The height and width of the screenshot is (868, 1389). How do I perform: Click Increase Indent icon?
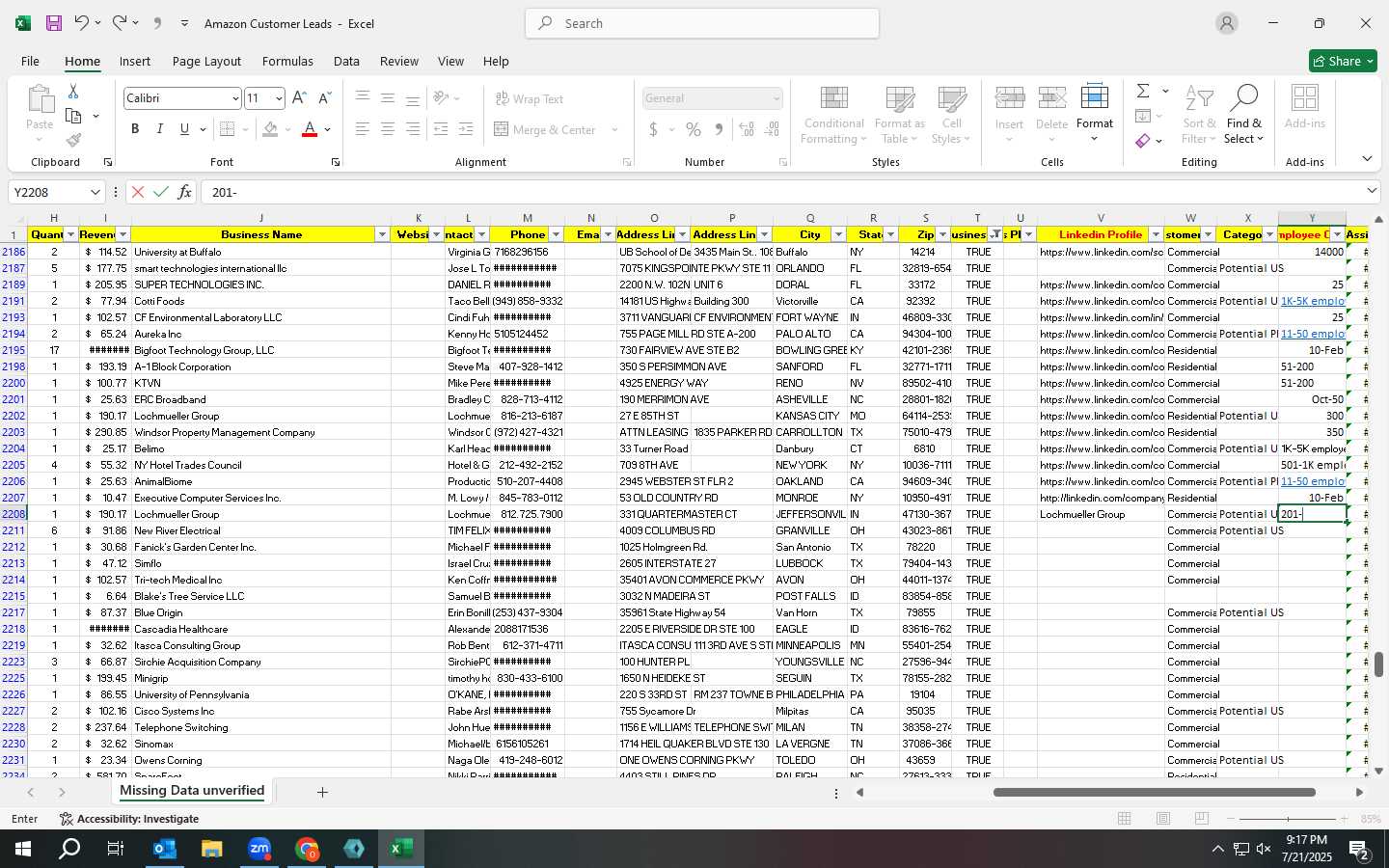(466, 129)
